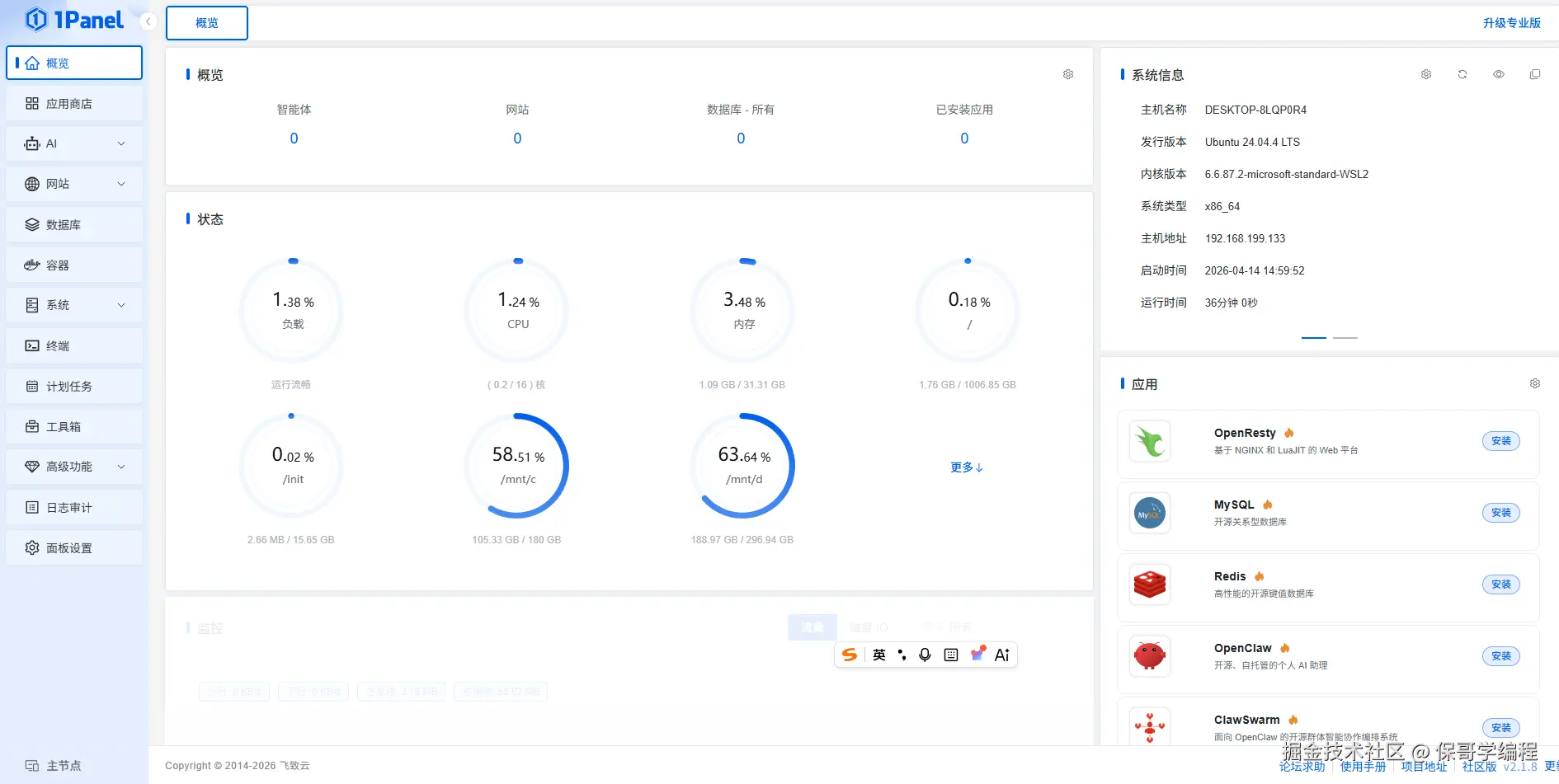Click the MySQL app icon
Screen dimensions: 1559x784
1150,513
